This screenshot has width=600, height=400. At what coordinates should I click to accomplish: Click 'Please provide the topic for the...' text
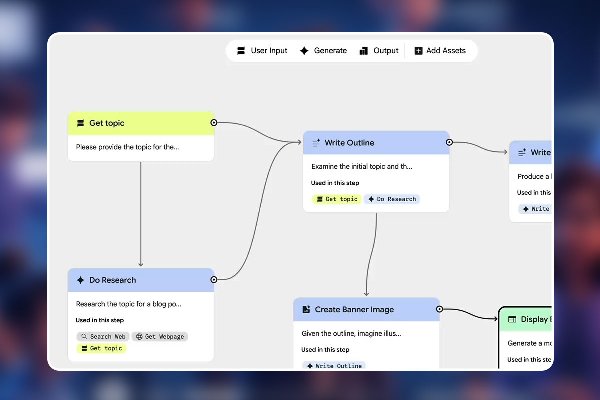point(127,147)
